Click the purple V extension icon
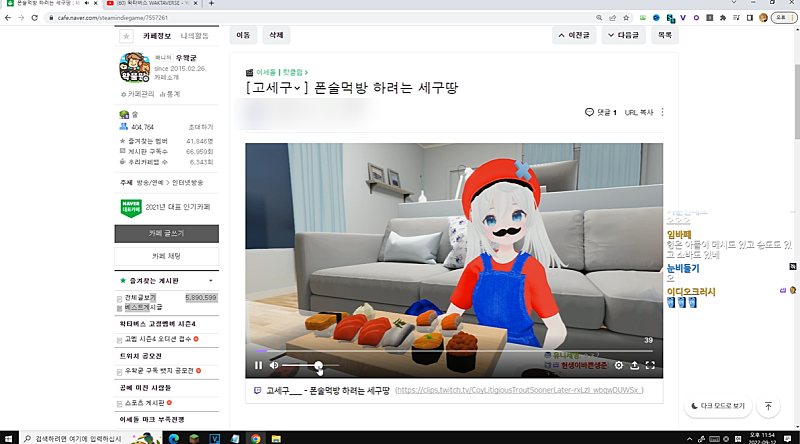800x444 pixels. click(x=683, y=18)
